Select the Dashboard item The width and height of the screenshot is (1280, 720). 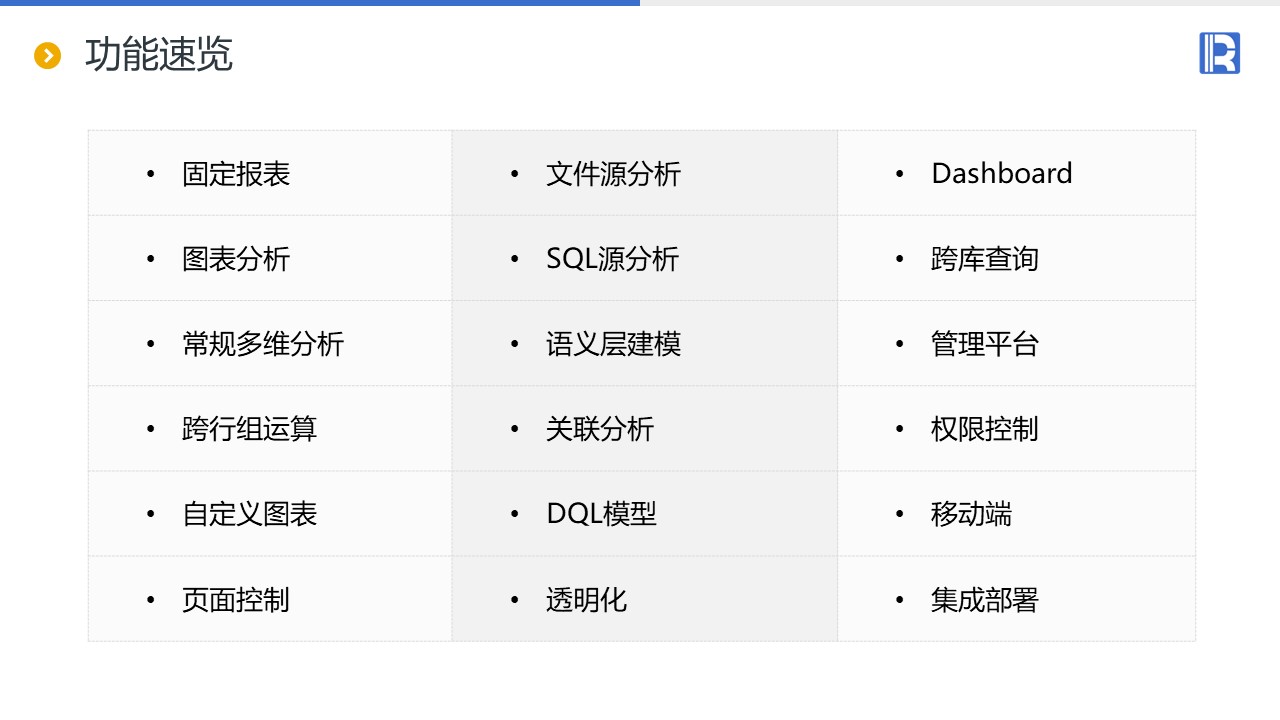1001,174
